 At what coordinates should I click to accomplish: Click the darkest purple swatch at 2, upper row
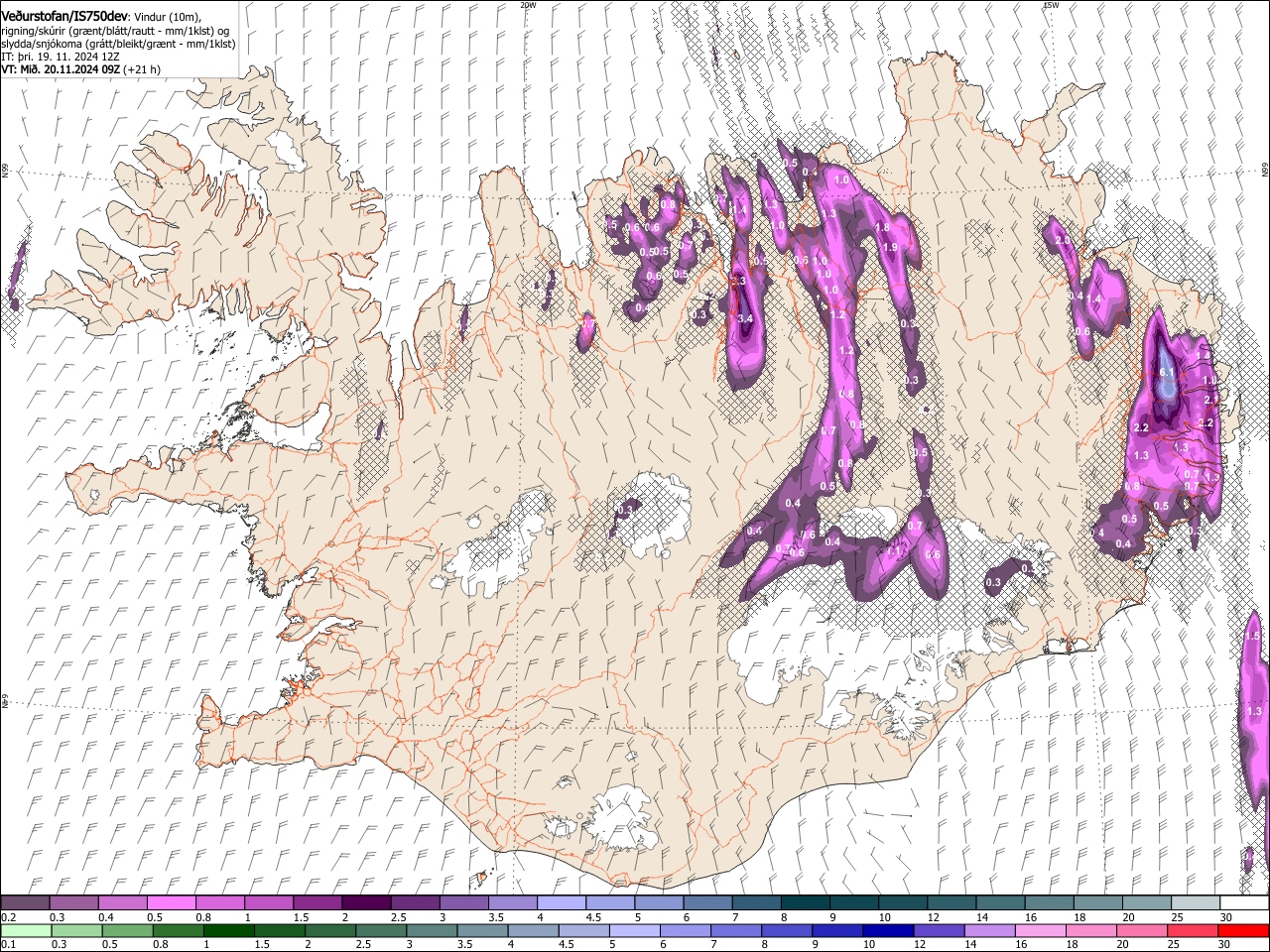tap(365, 903)
